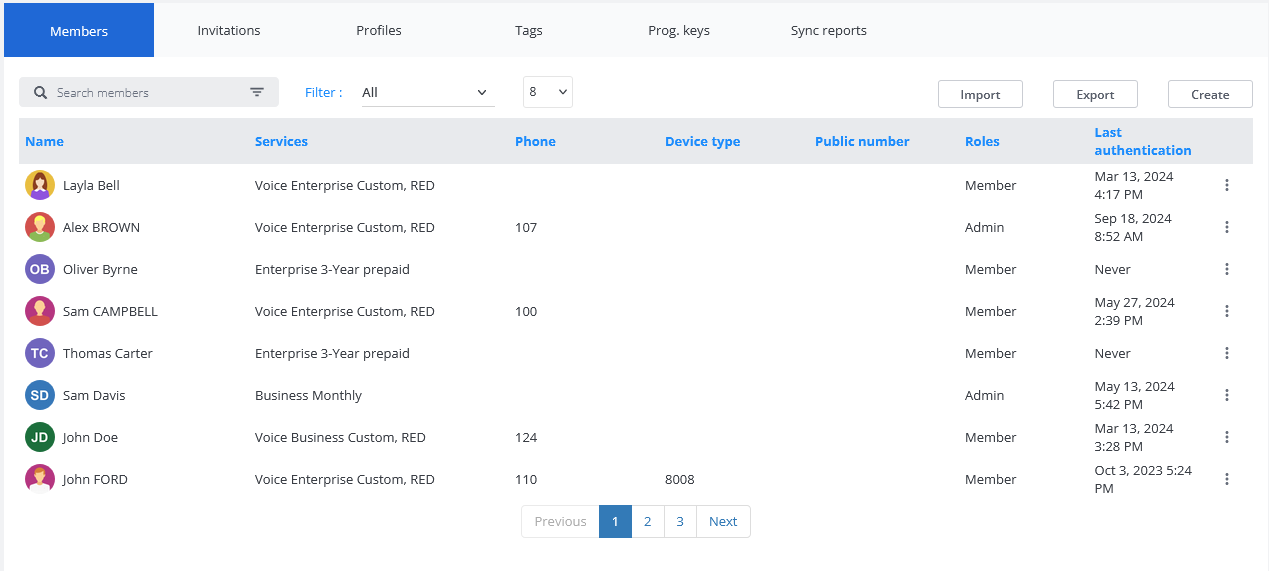Go to page 2 of members
Viewport: 1269px width, 571px height.
pos(648,521)
